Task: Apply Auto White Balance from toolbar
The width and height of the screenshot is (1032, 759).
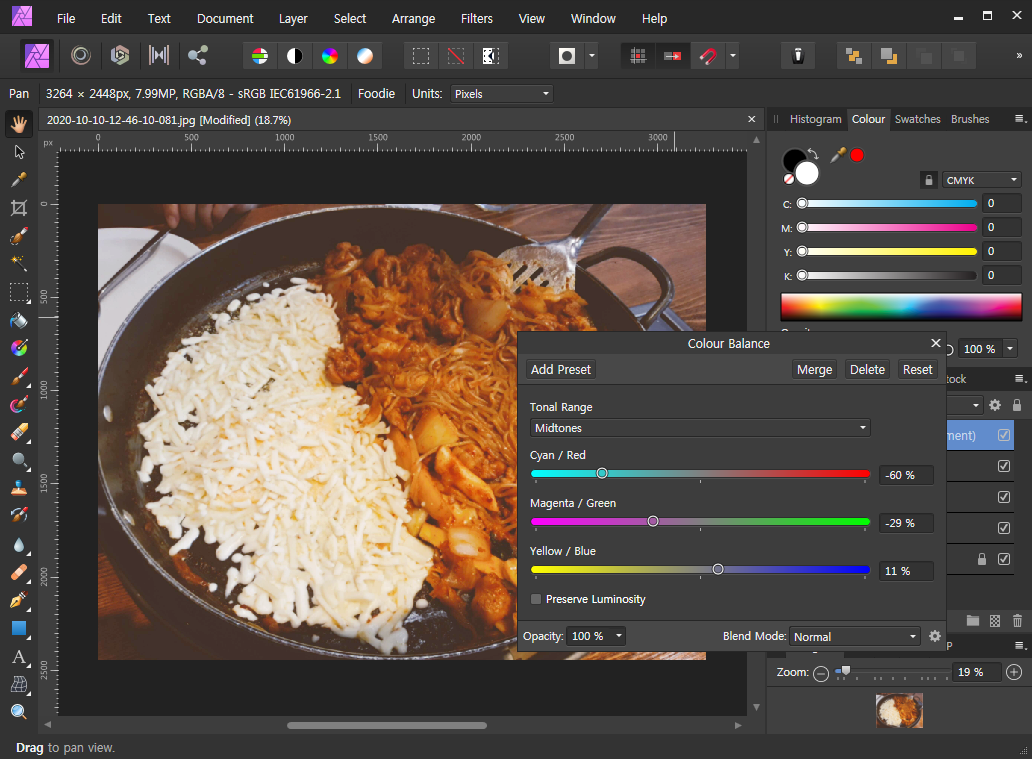Action: (x=365, y=56)
